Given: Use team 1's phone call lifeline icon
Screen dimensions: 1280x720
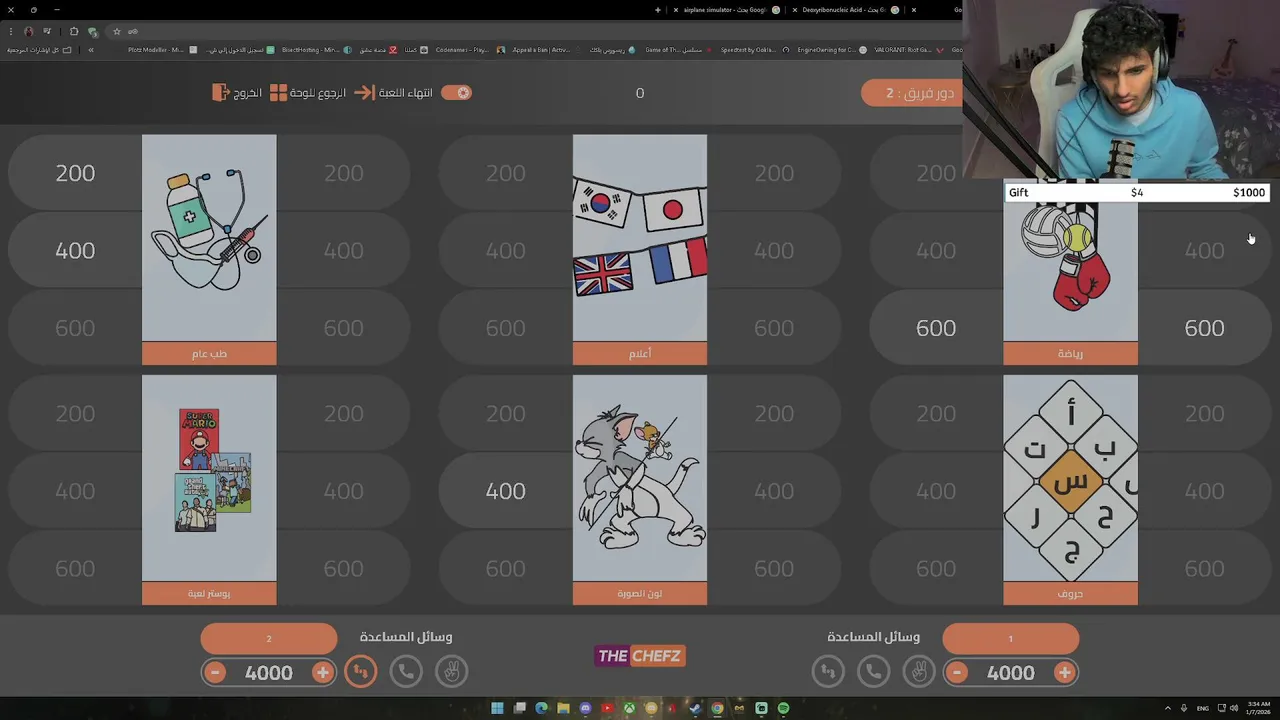Looking at the screenshot, I should click(873, 672).
